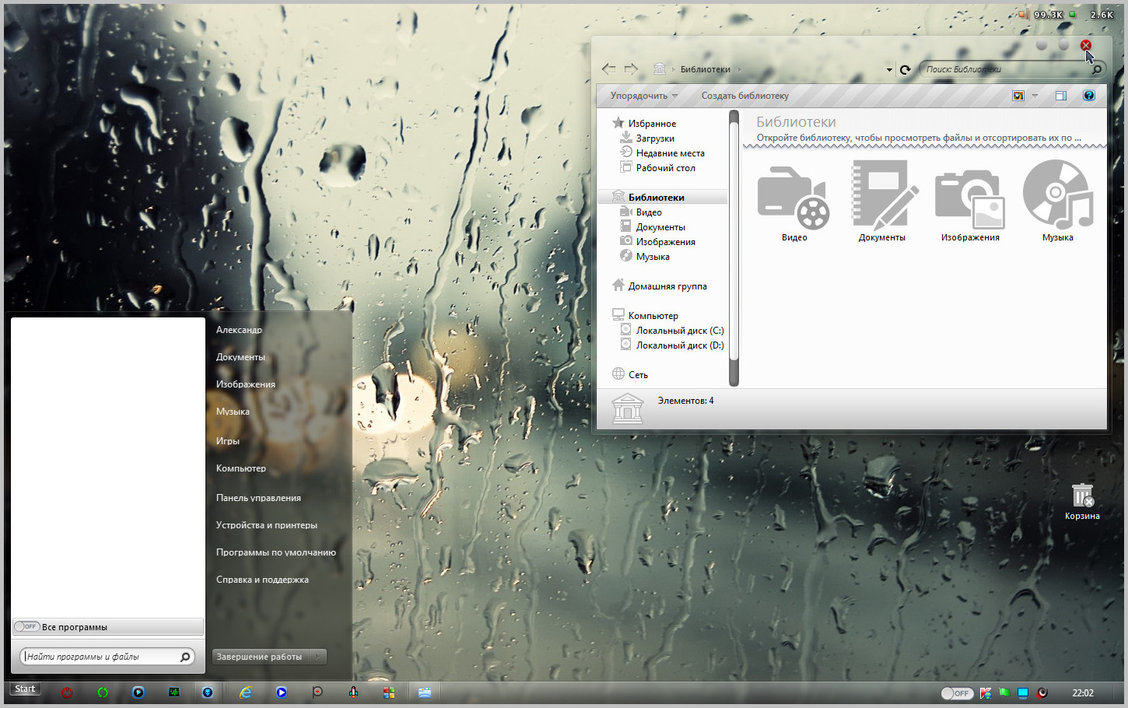Click the Корзина recycle bin desktop icon
Screen dimensions: 1128x708
coord(1082,500)
